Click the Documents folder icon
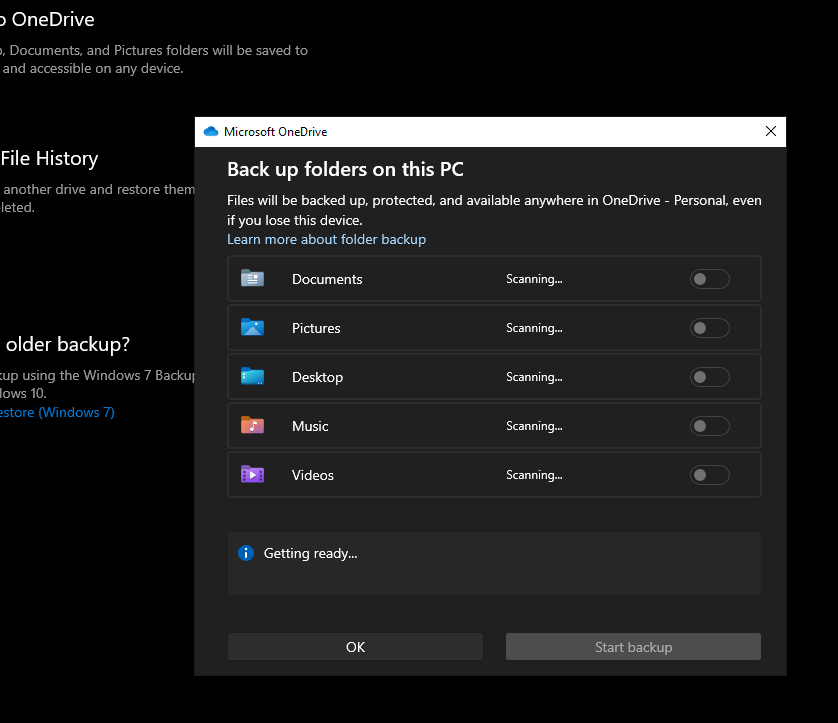 (x=252, y=278)
